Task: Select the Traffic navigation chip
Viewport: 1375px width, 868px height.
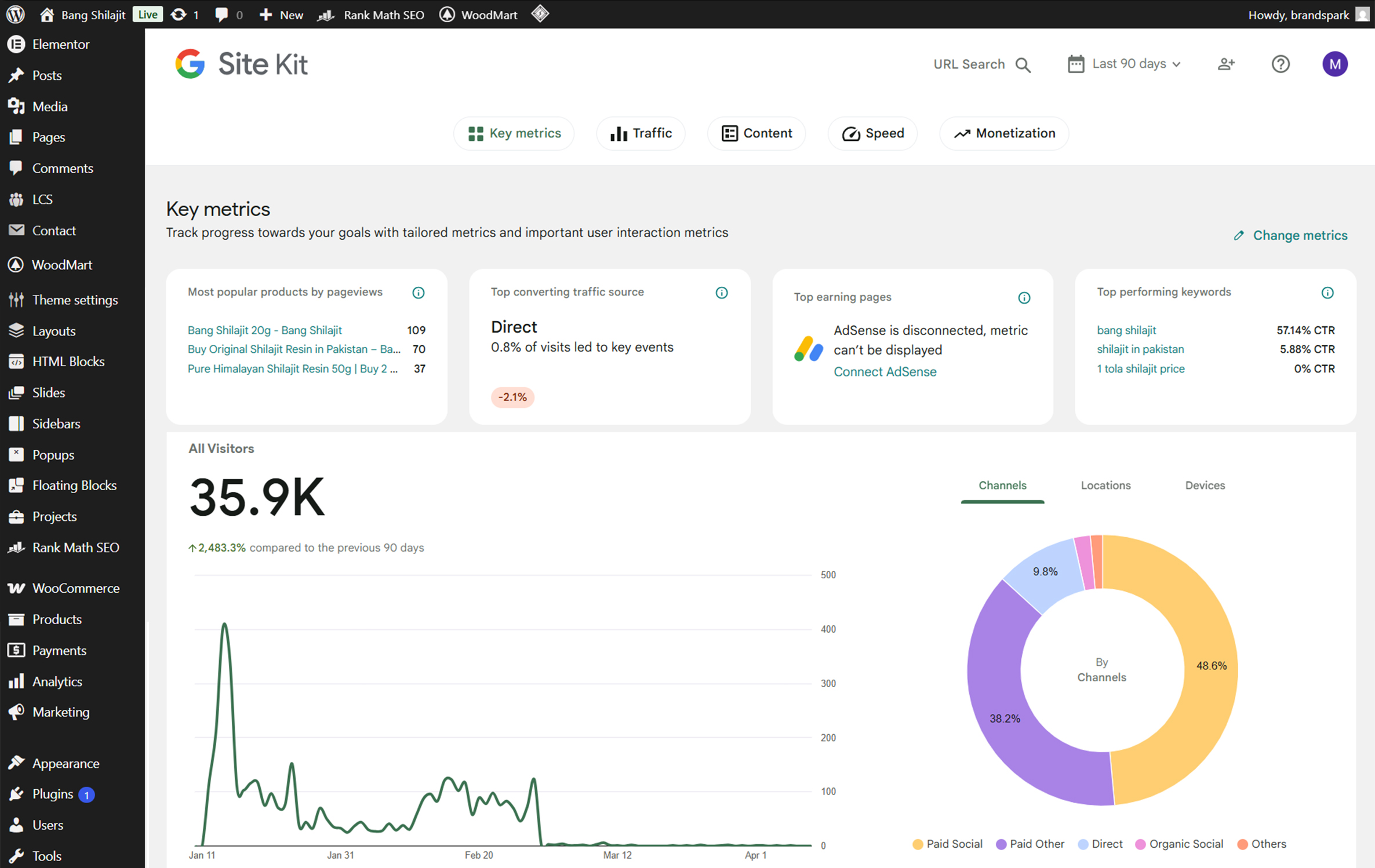Action: coord(641,133)
